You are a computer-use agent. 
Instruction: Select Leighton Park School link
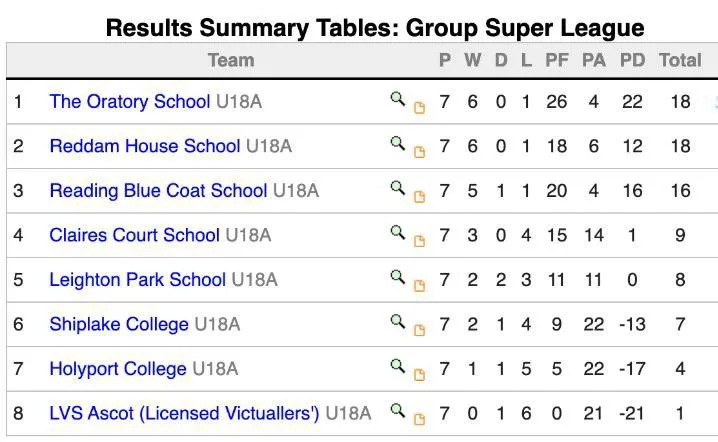pos(137,279)
